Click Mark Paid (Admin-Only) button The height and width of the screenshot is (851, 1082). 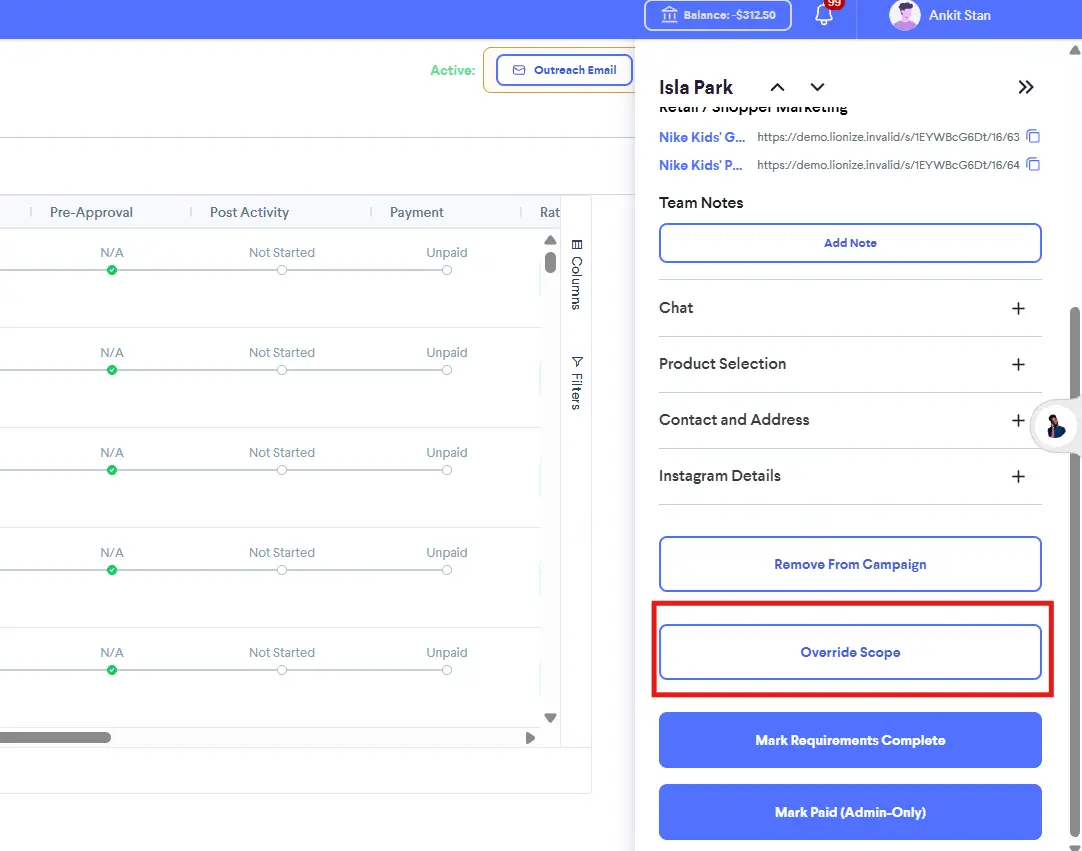click(x=850, y=812)
